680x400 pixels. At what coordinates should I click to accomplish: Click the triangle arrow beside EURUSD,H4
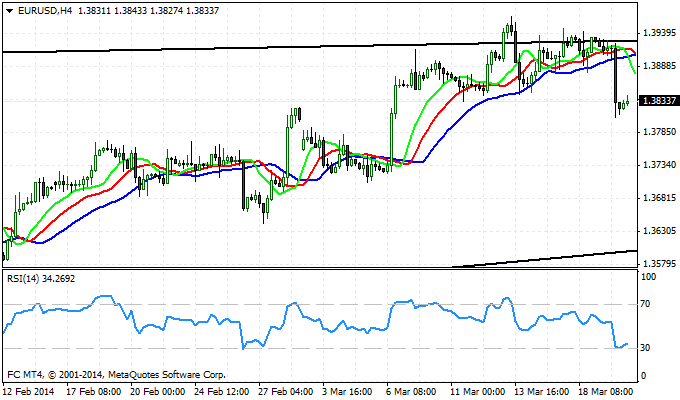[10, 11]
